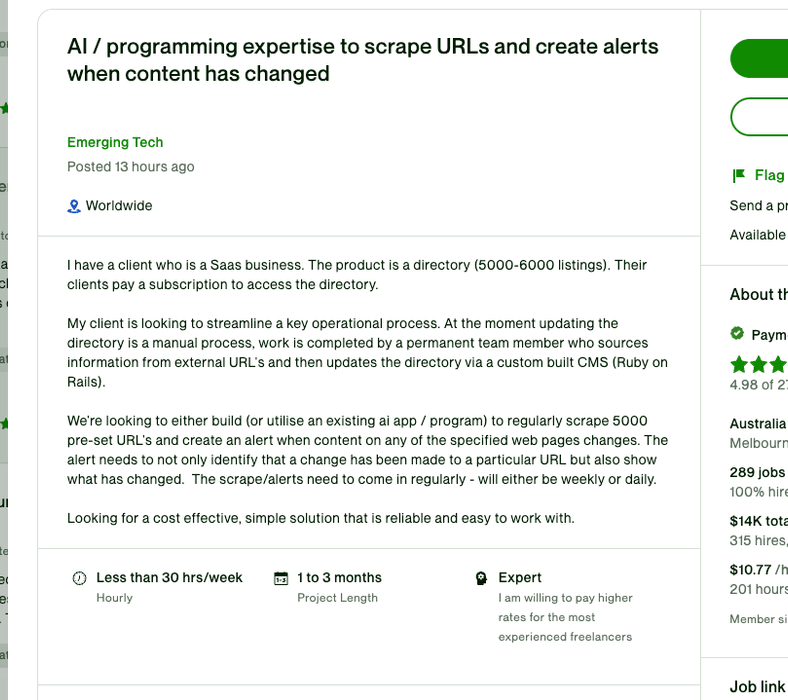Click the client's green star rating

(759, 364)
